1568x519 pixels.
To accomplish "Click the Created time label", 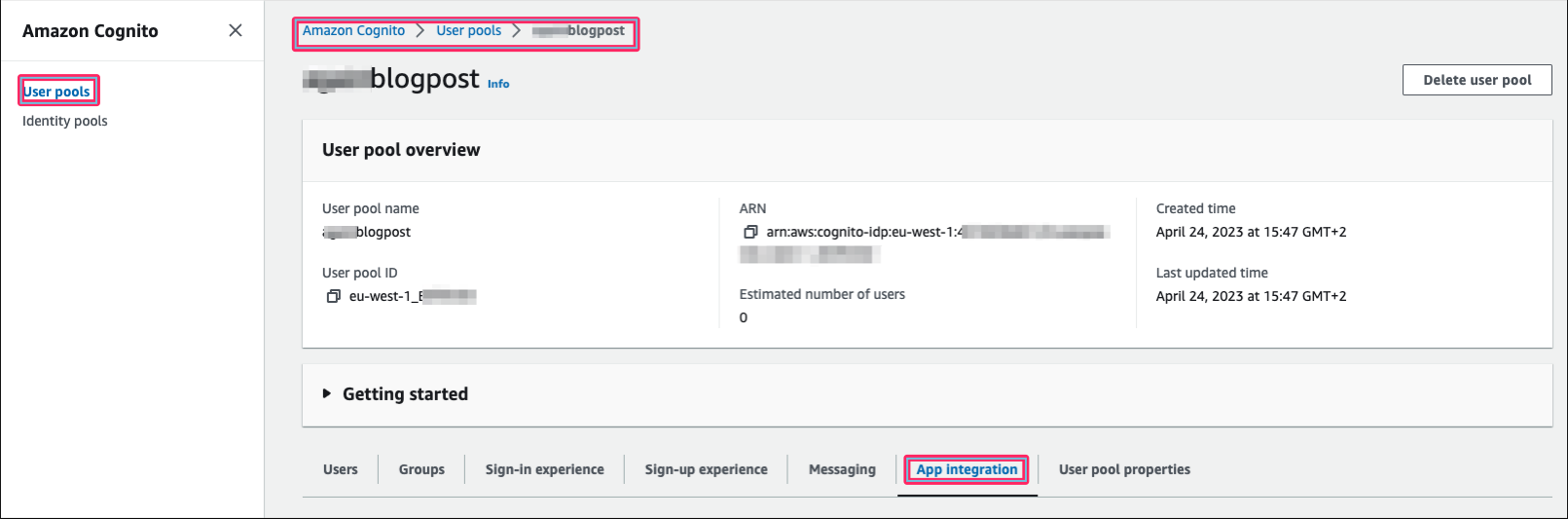I will coord(1195,208).
